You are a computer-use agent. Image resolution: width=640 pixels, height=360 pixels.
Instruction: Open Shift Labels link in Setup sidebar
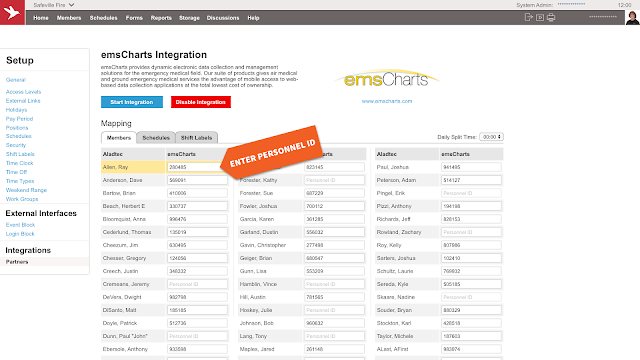click(x=20, y=154)
